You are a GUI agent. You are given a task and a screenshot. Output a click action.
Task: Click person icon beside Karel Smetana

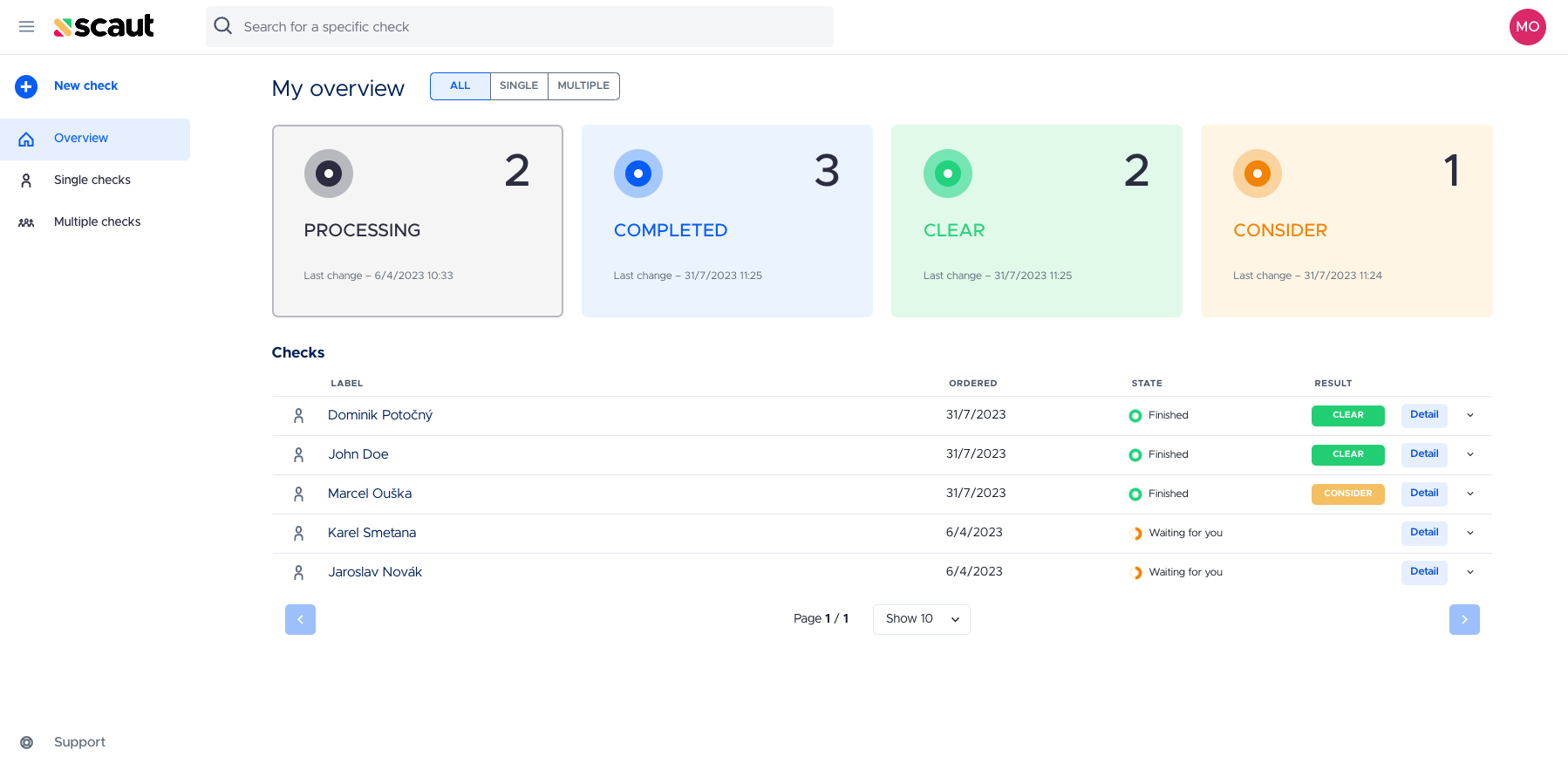pos(298,534)
